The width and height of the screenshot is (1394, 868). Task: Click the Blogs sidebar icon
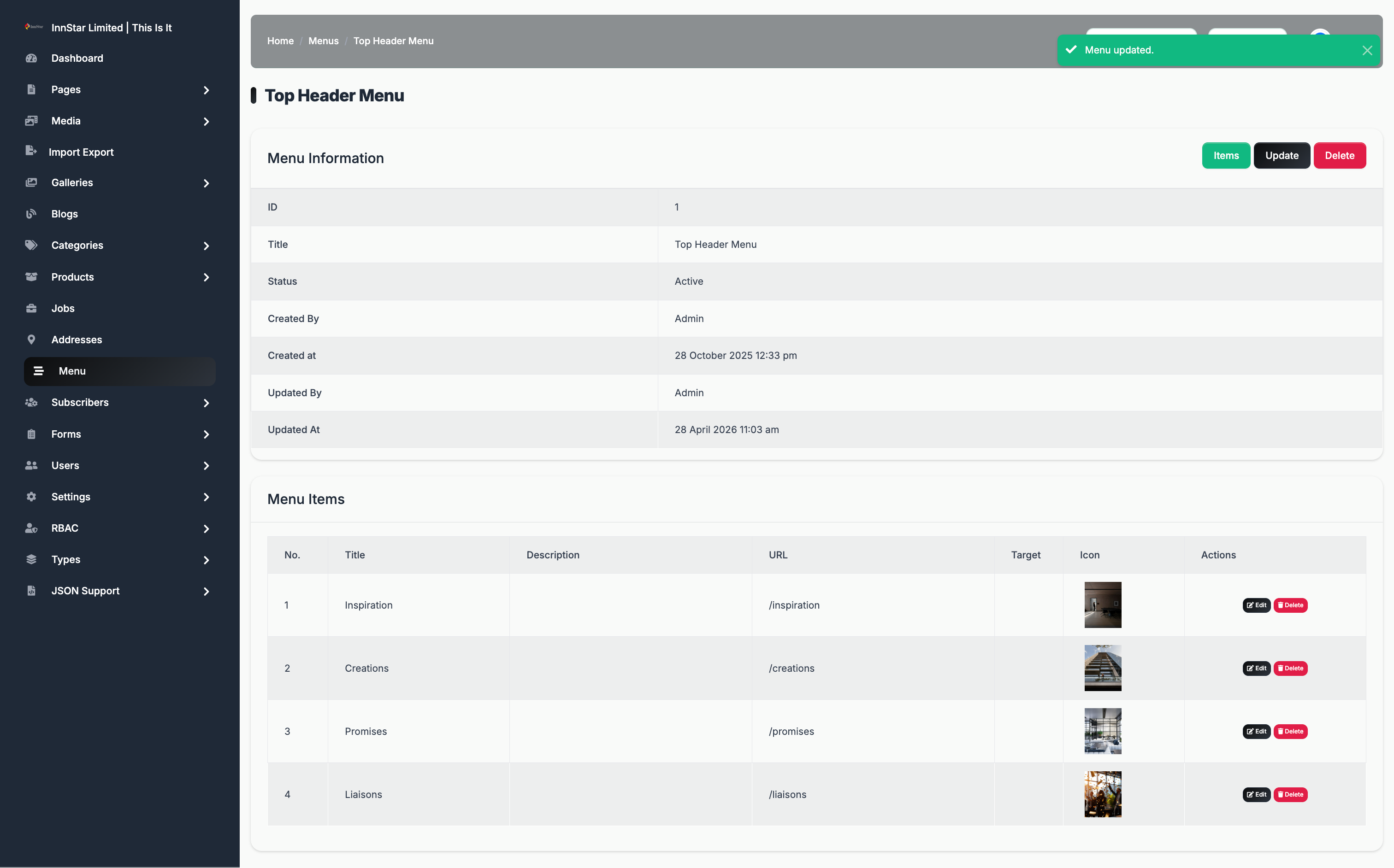(x=31, y=214)
